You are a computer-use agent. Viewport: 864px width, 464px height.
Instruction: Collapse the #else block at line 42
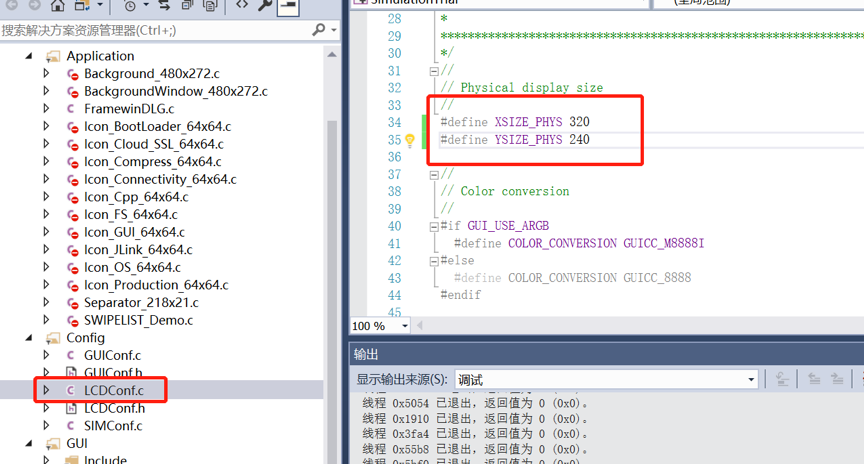click(x=434, y=261)
